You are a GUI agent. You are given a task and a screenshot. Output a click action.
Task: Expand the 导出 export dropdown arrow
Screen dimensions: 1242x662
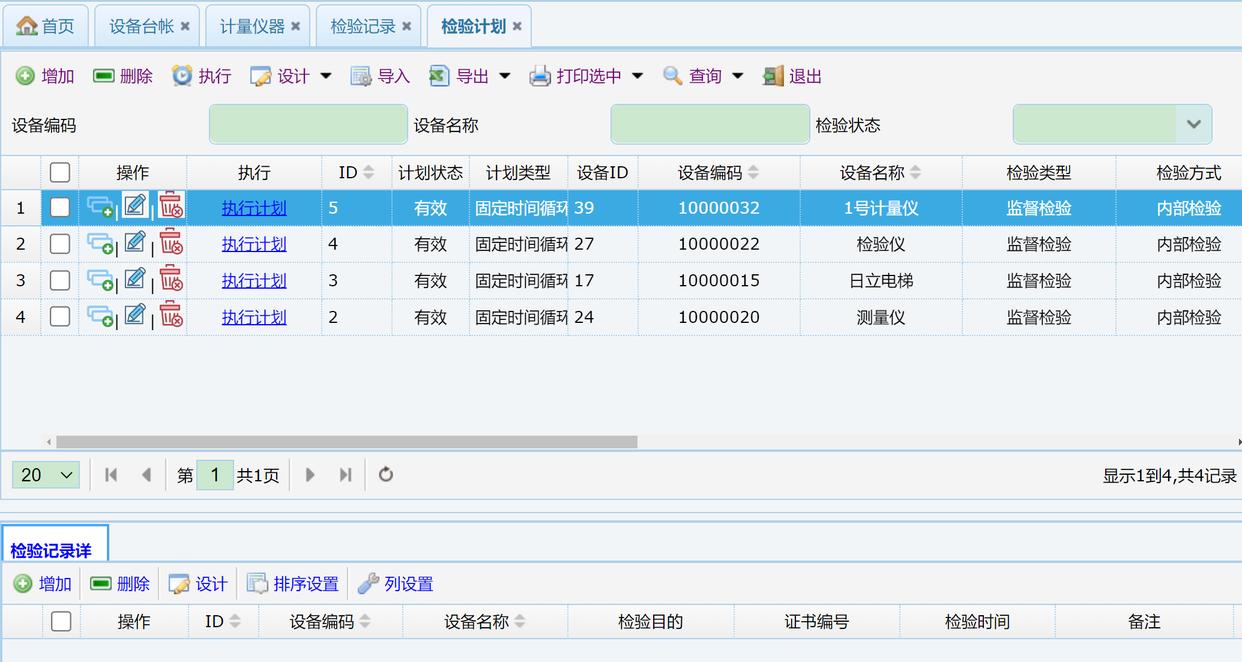pos(505,76)
